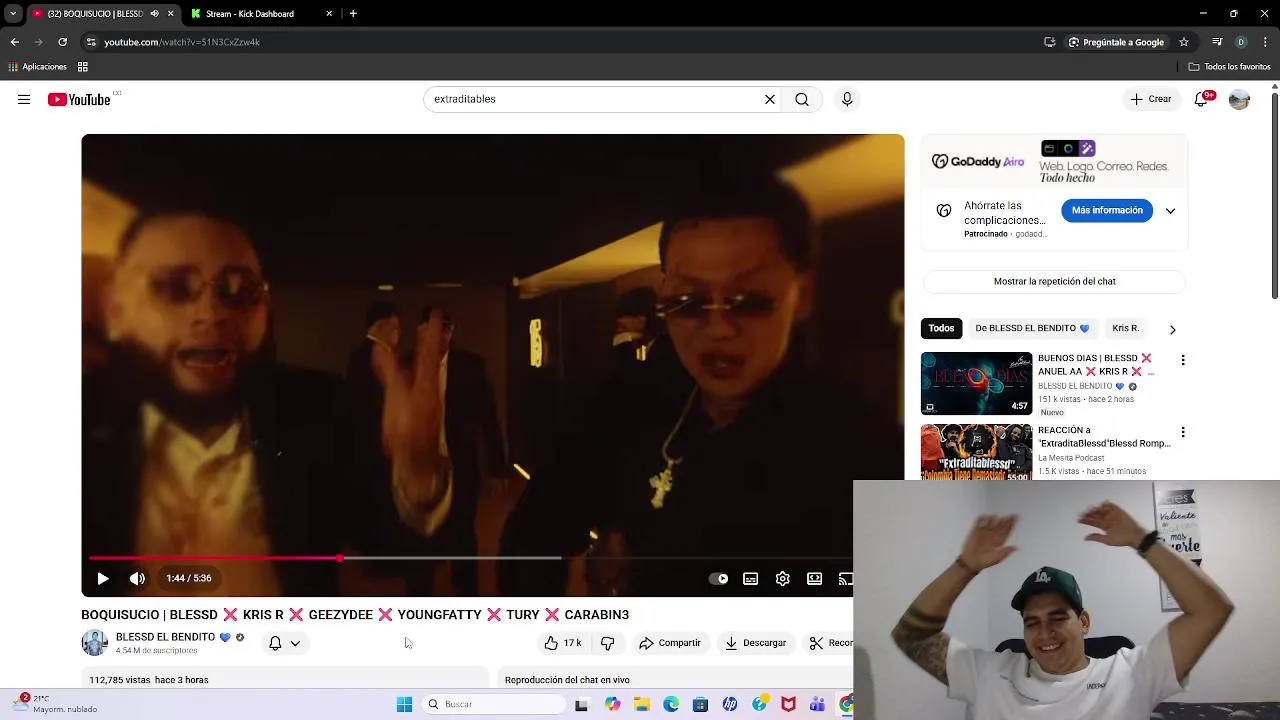Click Pregúntale a Google lens button
The height and width of the screenshot is (720, 1280).
coord(1116,42)
